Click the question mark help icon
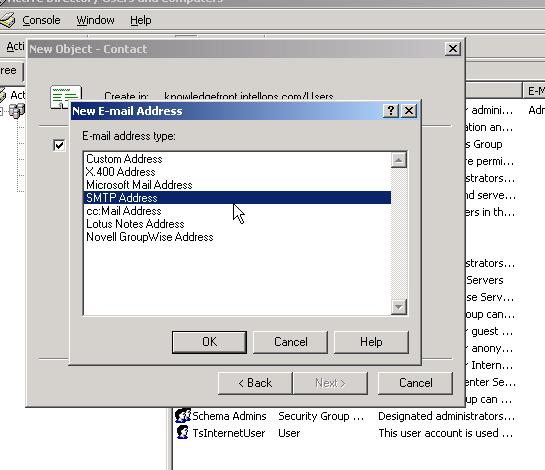 (391, 111)
